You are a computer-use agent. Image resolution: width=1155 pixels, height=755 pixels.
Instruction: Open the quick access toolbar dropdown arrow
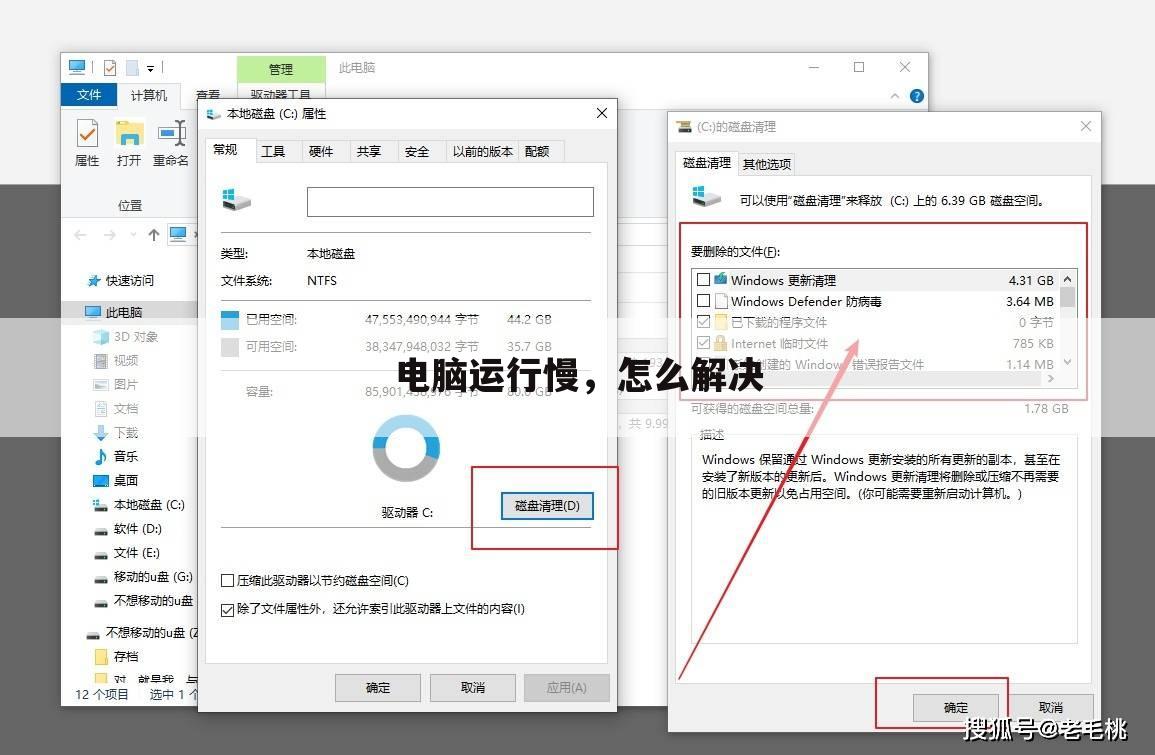click(x=150, y=69)
